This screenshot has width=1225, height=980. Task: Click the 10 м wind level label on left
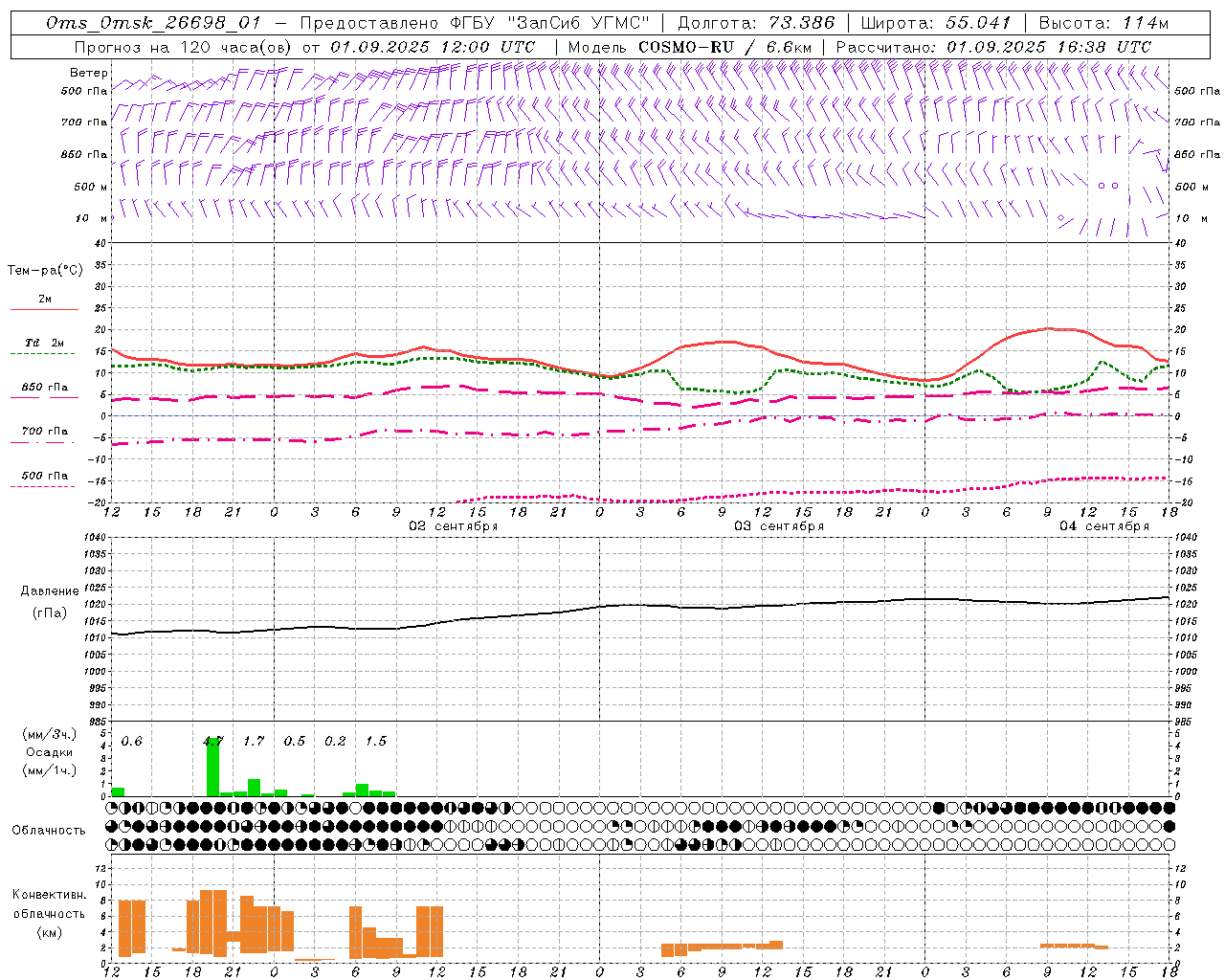coord(92,218)
